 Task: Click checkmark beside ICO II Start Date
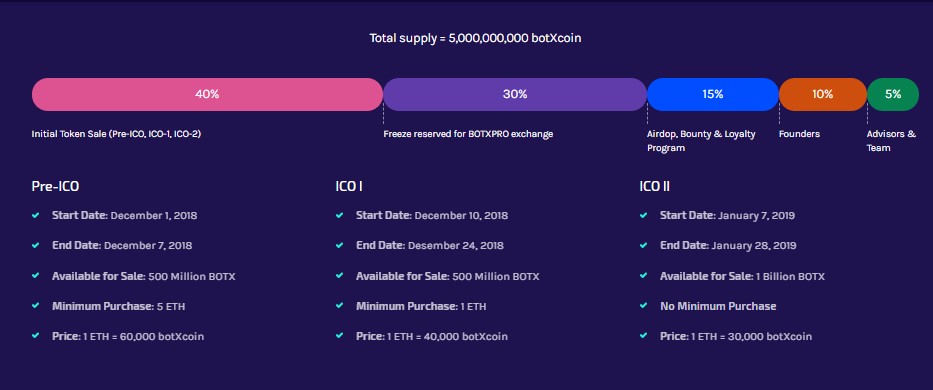click(x=643, y=215)
